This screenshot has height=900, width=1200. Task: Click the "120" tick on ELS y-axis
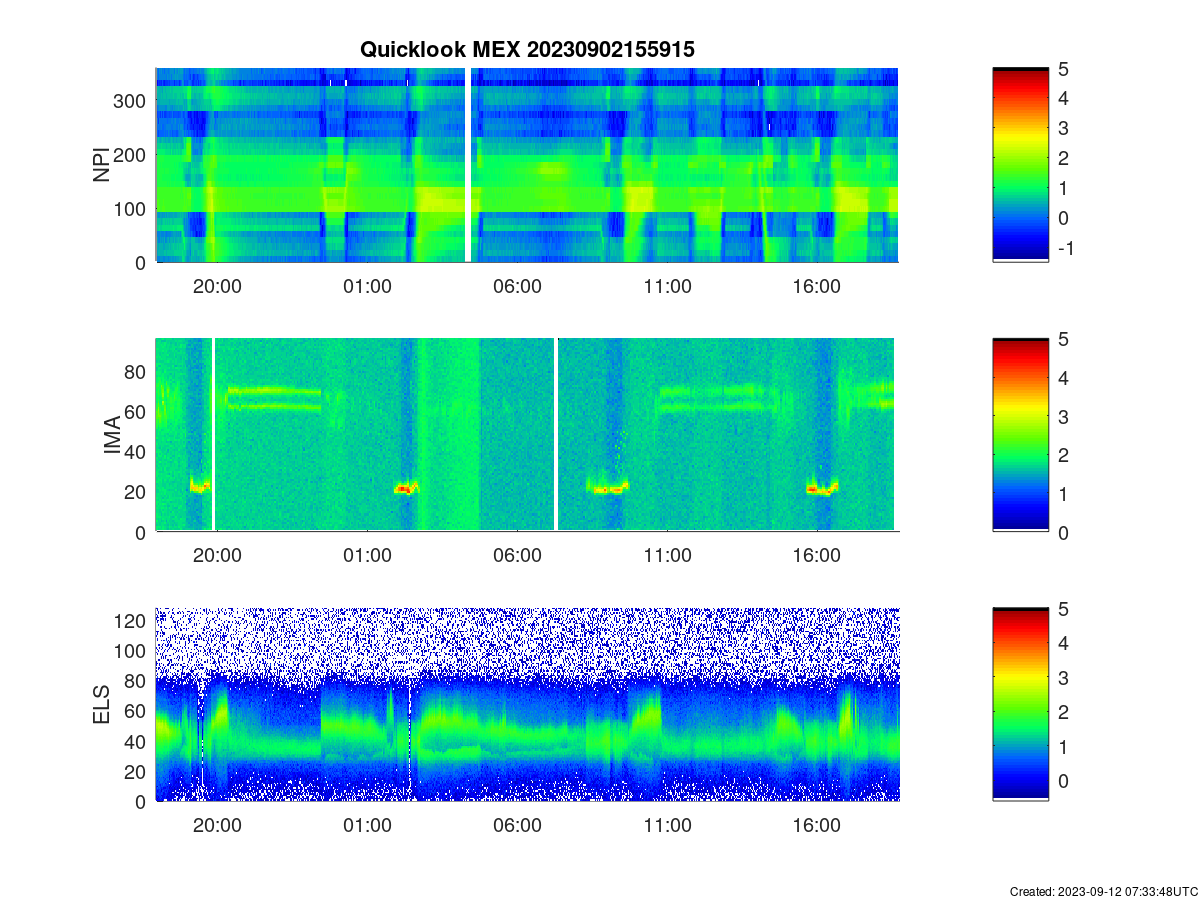(x=131, y=621)
